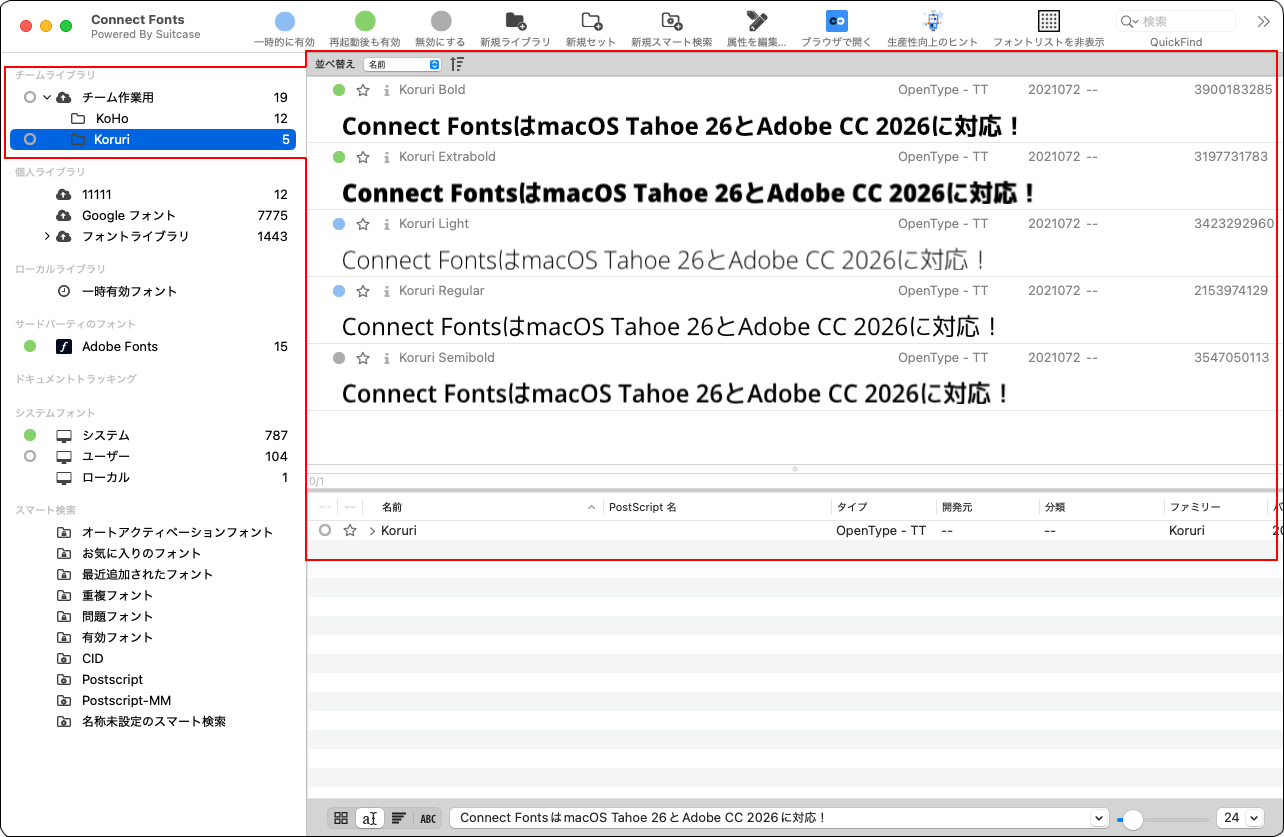Image resolution: width=1284 pixels, height=837 pixels.
Task: Favorite Koruri Bold with the star
Action: pos(363,90)
